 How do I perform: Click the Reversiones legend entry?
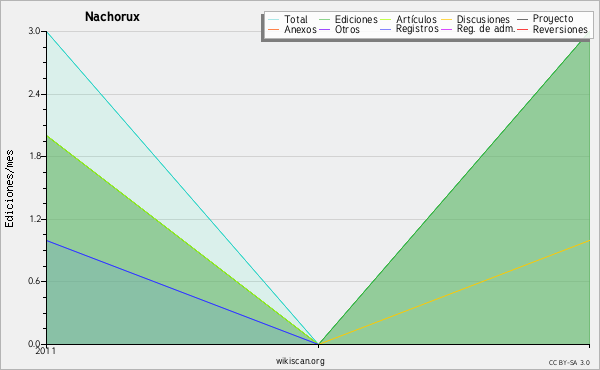tap(553, 29)
